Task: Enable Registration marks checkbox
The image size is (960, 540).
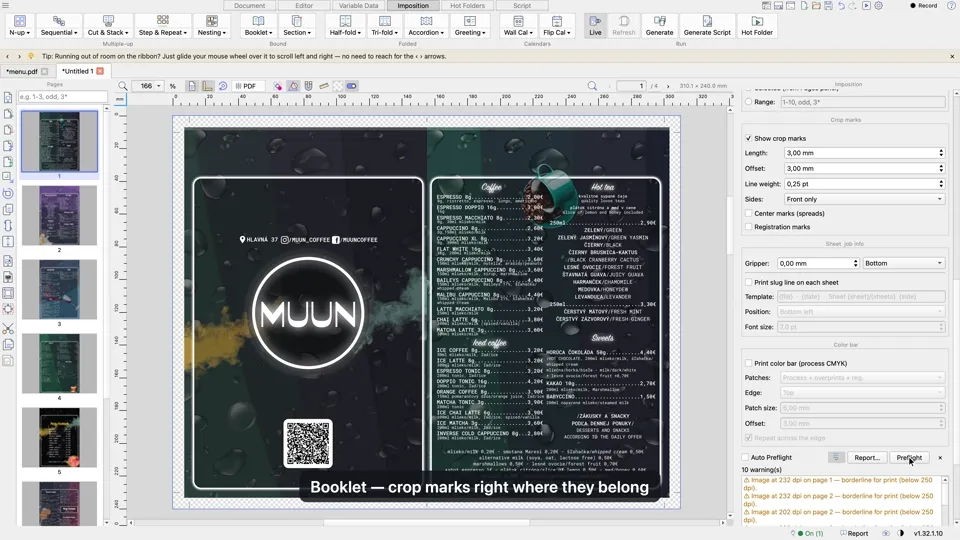Action: [748, 227]
